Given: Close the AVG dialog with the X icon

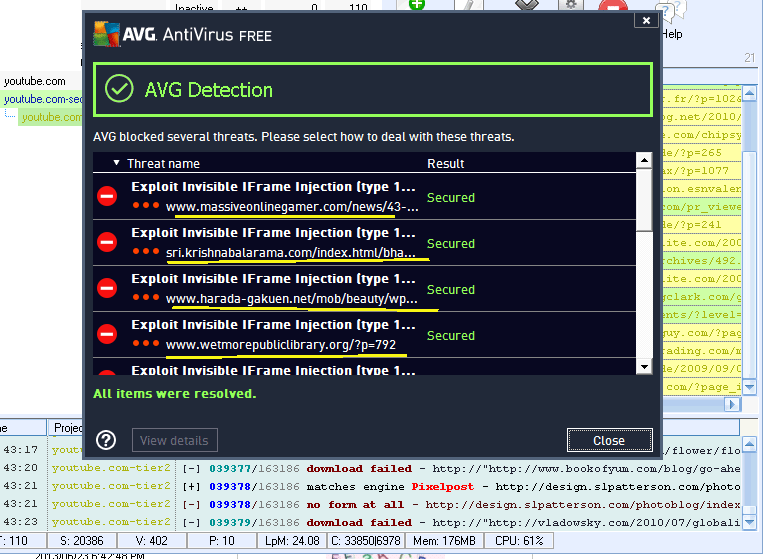Looking at the screenshot, I should 646,20.
